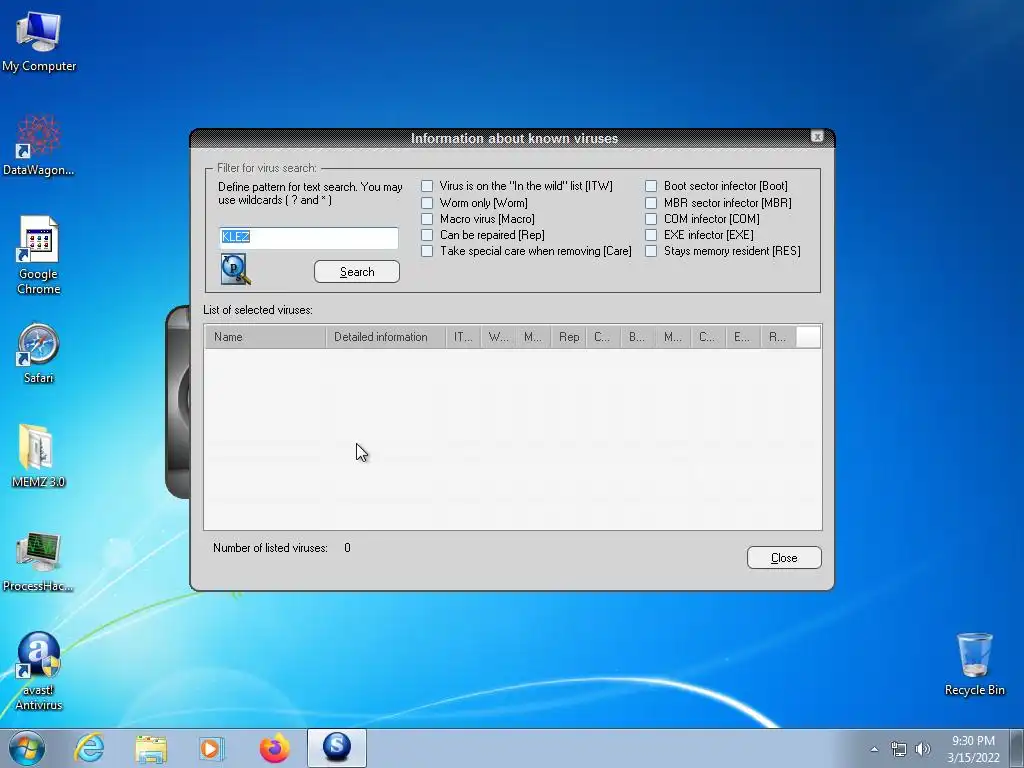Close the dialog using title bar X
1024x768 pixels.
click(817, 136)
